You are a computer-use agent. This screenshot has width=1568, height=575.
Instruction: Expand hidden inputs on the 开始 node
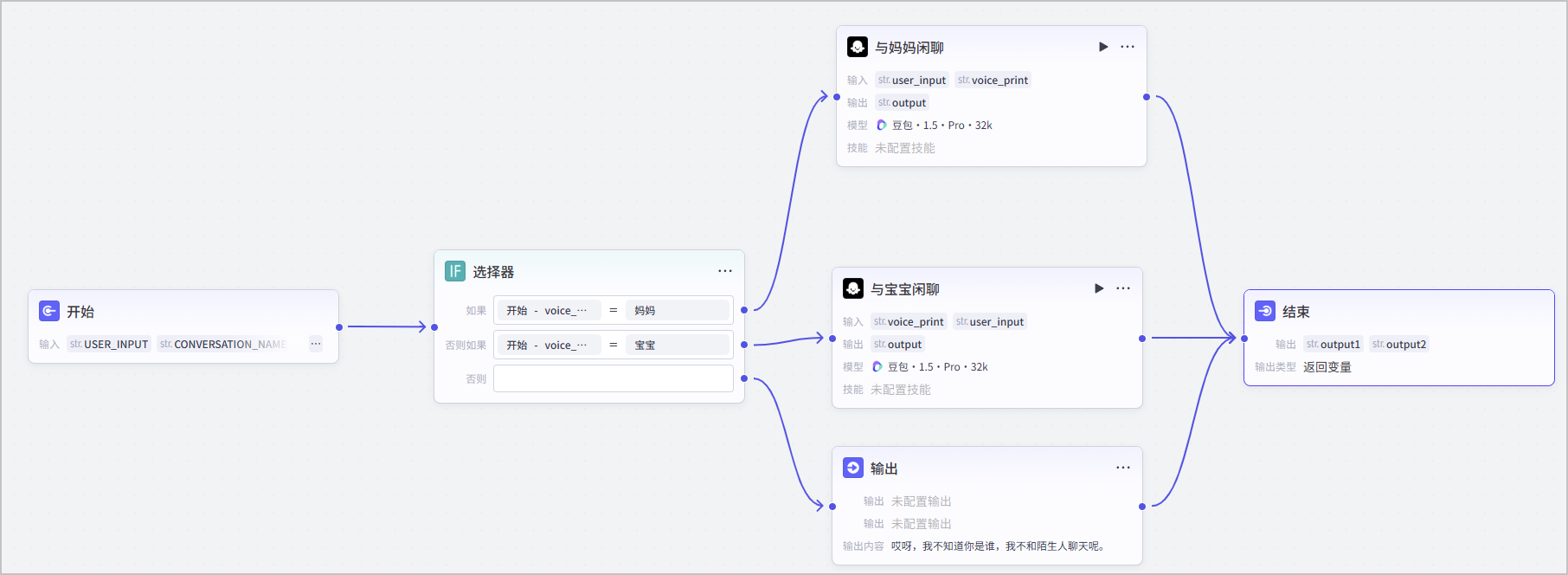pos(316,344)
